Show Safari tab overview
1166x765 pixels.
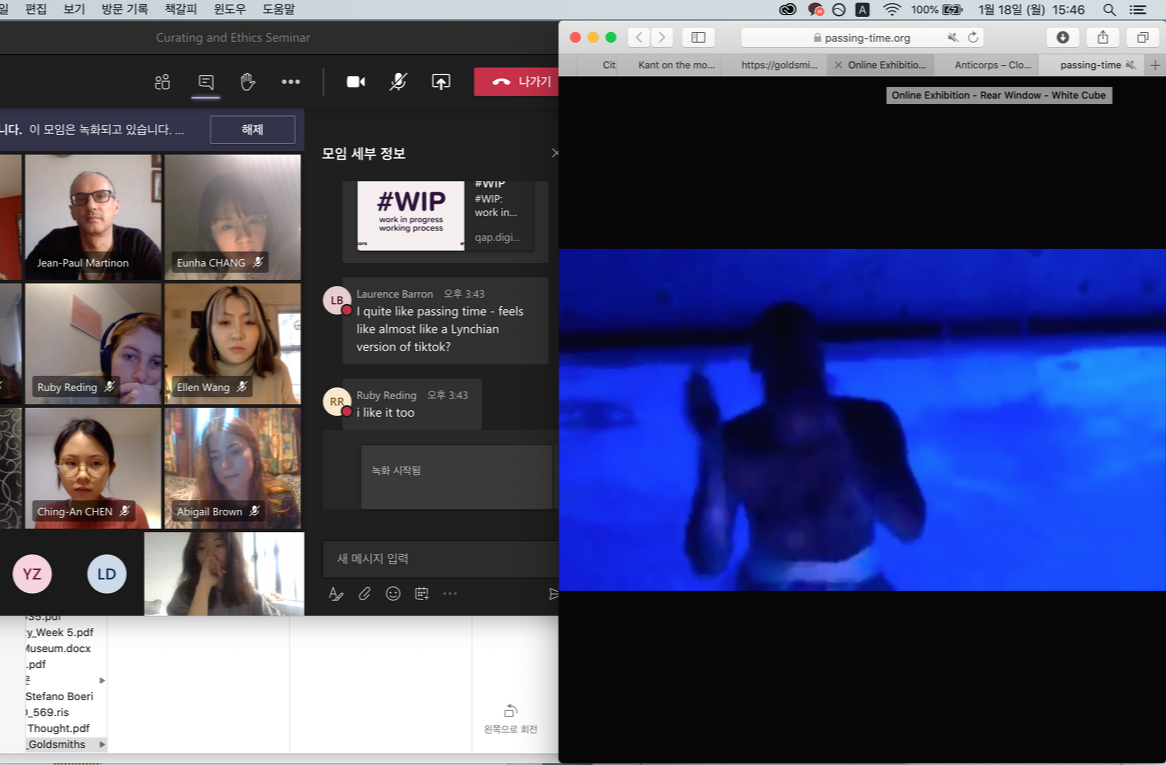[1143, 37]
